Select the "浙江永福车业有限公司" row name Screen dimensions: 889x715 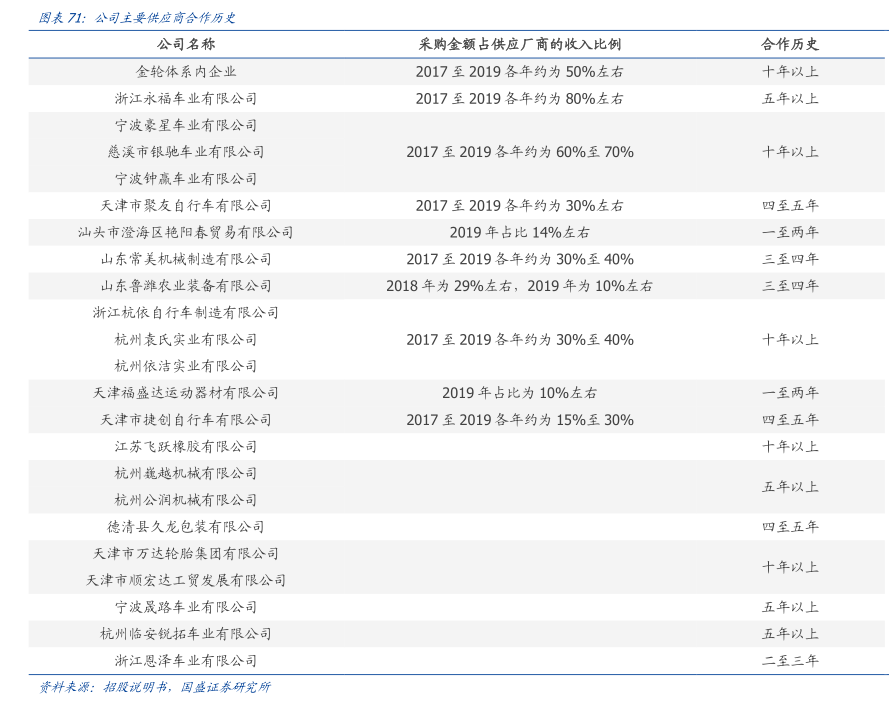click(186, 99)
